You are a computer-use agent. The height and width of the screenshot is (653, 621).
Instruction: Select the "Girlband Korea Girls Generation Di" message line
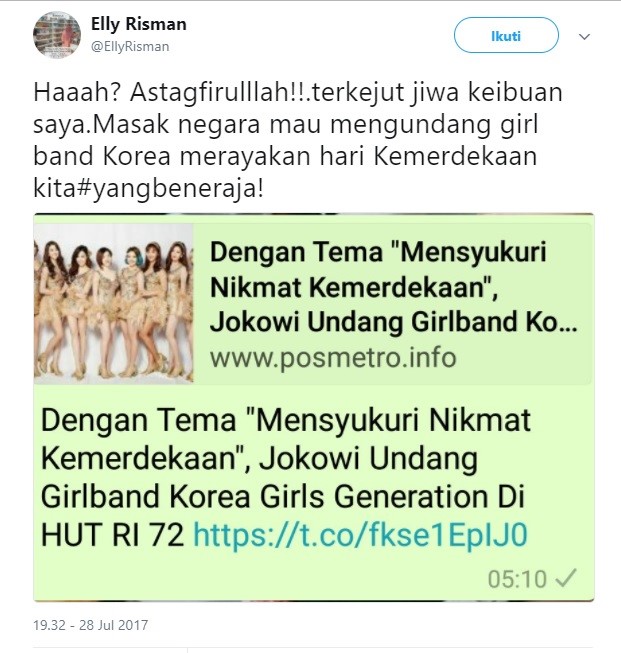(283, 496)
